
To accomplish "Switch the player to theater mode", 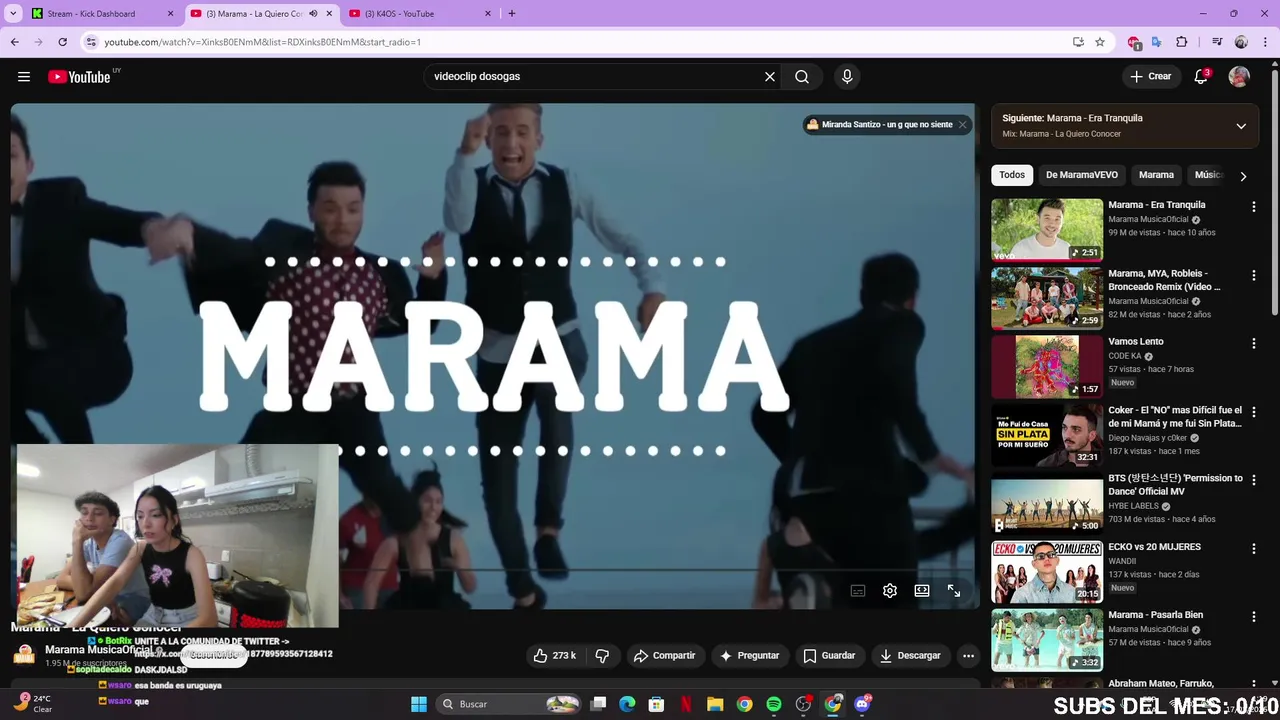I will coord(922,591).
